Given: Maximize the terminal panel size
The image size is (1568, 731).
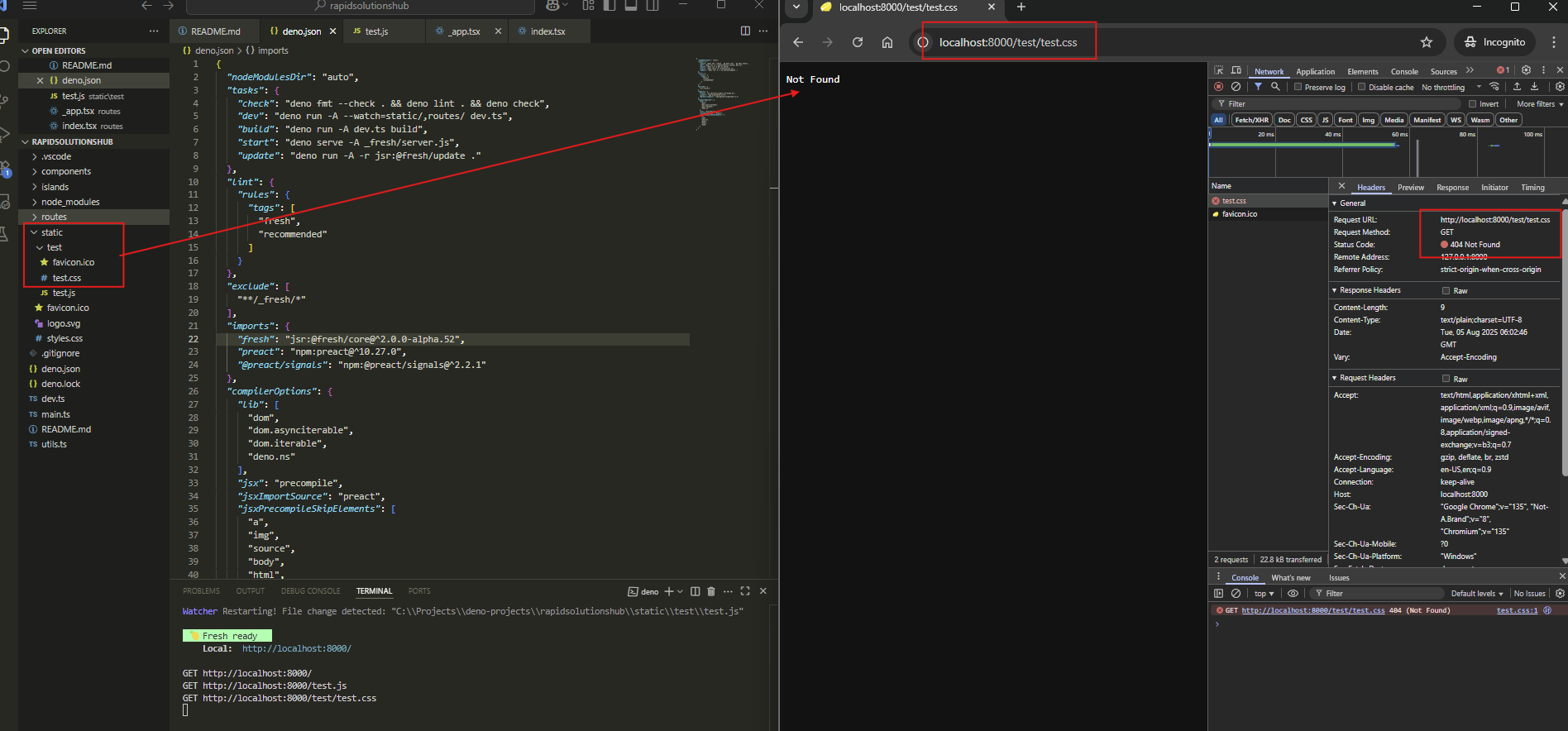Looking at the screenshot, I should pos(745,591).
